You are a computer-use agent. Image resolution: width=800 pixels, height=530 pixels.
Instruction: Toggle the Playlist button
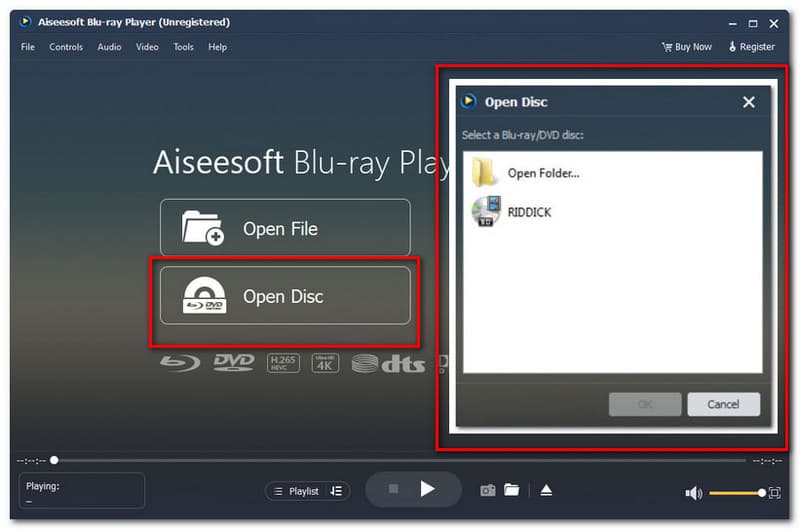[296, 491]
